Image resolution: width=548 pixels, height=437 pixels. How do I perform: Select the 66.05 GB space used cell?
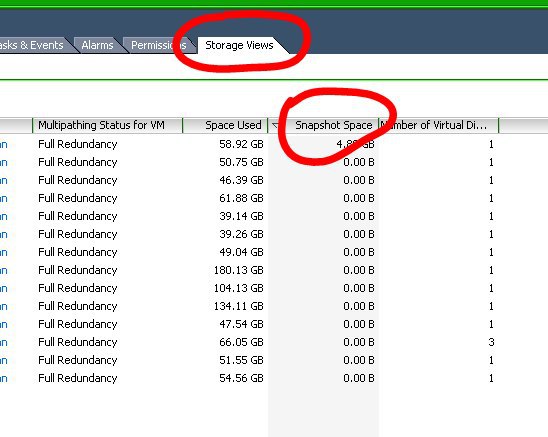241,342
